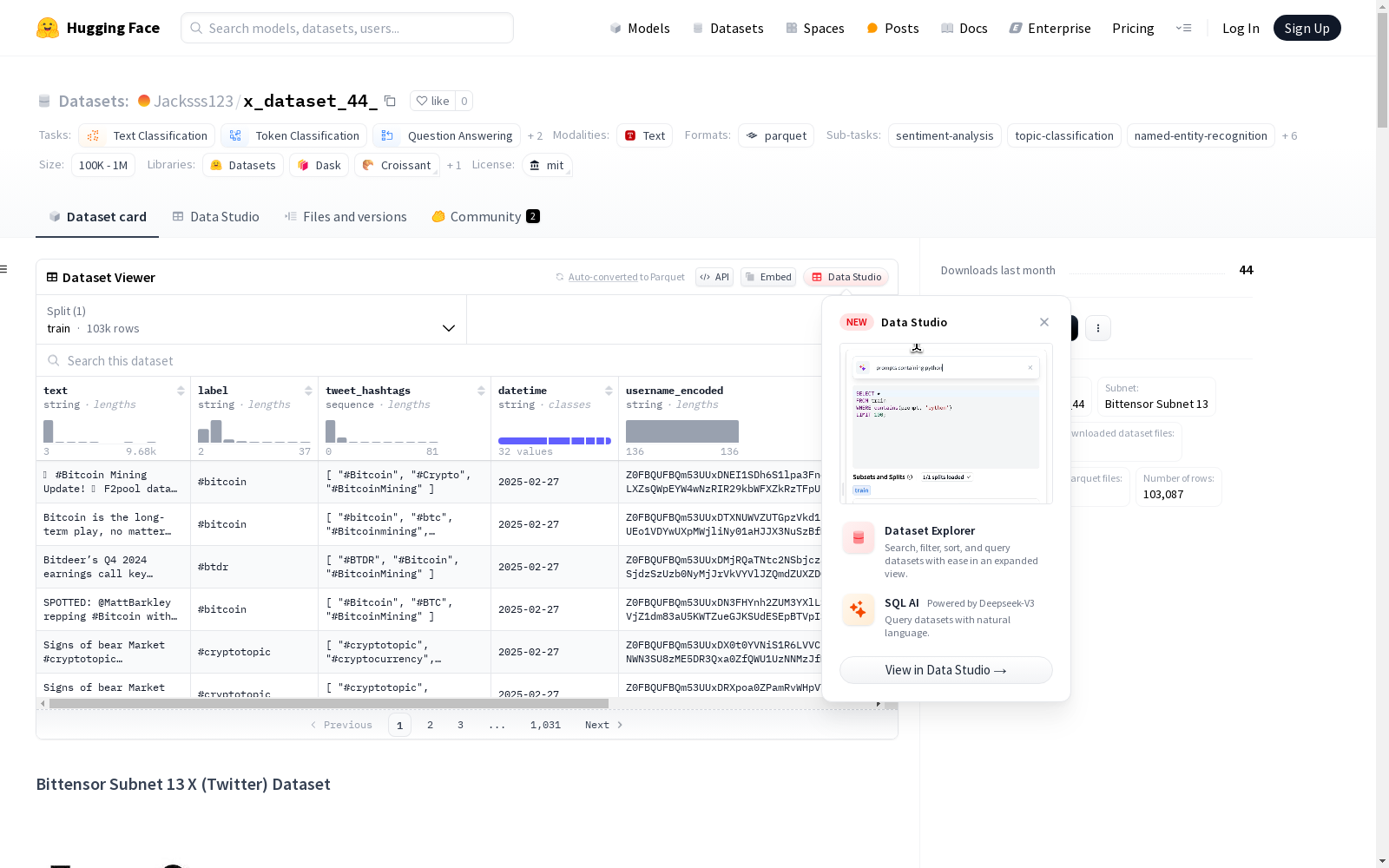Click the 100K - 1M size tag
The width and height of the screenshot is (1389, 868).
click(x=103, y=165)
